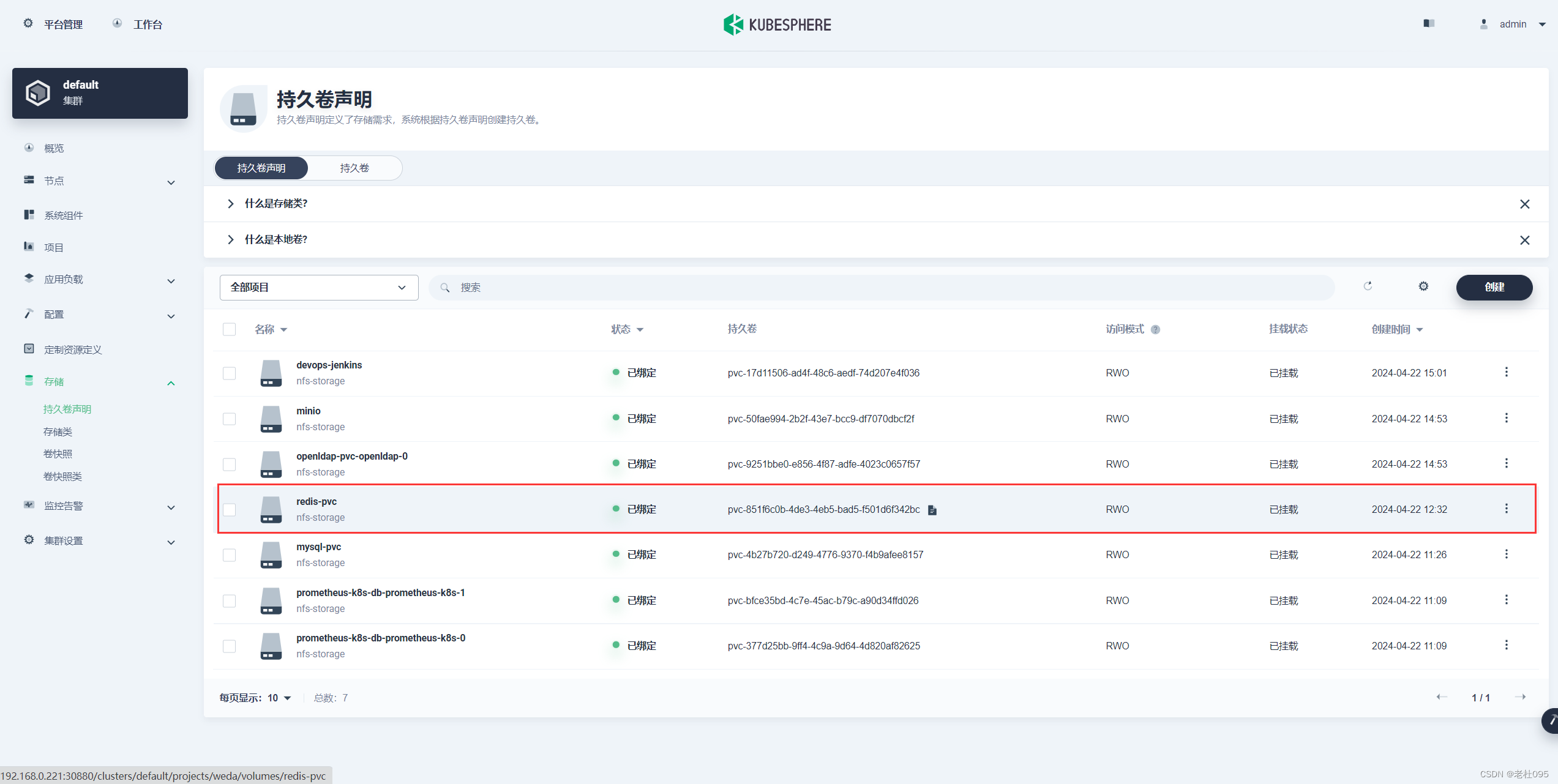This screenshot has height=784, width=1558.
Task: Open 卷快照 submenu item
Action: pos(58,454)
